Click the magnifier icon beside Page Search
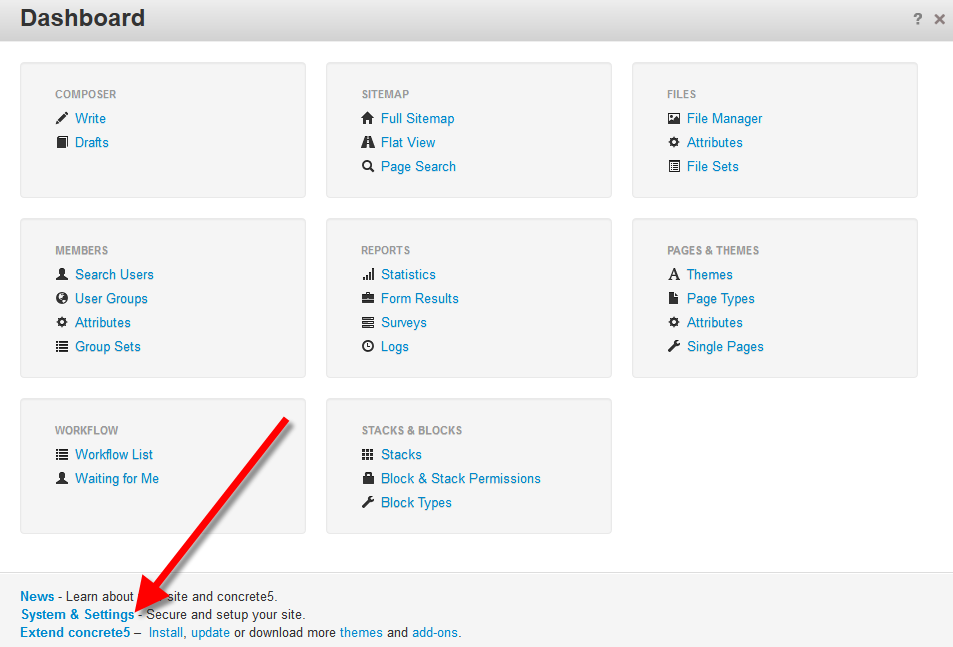Screen dimensions: 953x647 tap(368, 166)
